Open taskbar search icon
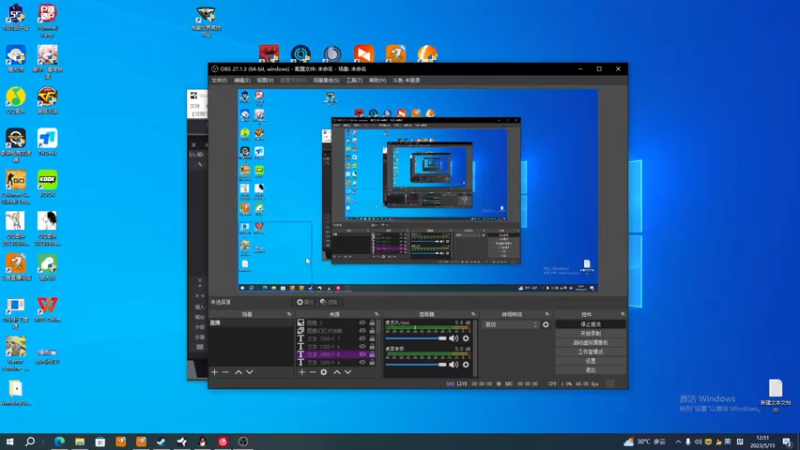 [30, 442]
